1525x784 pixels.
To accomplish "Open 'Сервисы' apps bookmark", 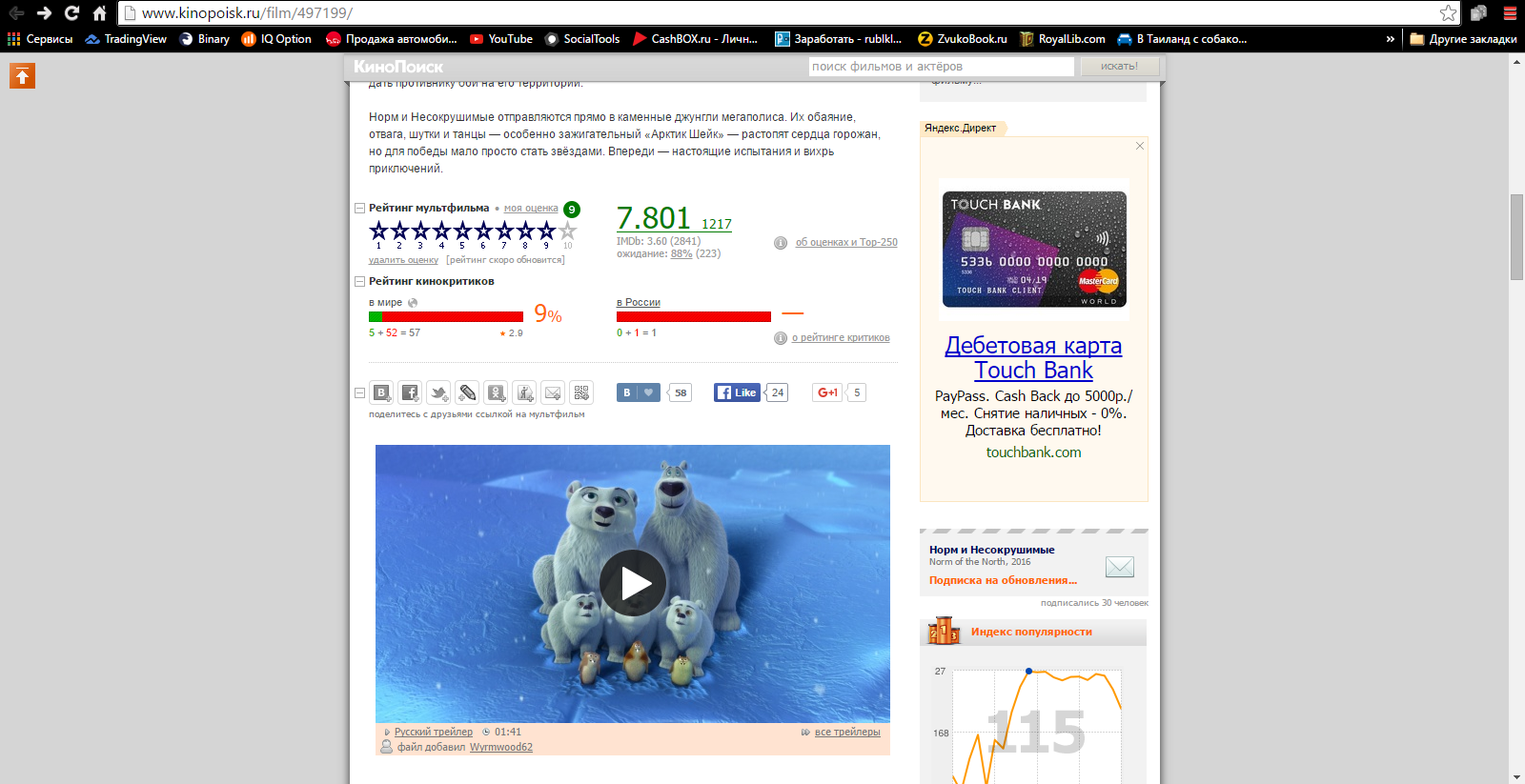I will click(x=40, y=39).
